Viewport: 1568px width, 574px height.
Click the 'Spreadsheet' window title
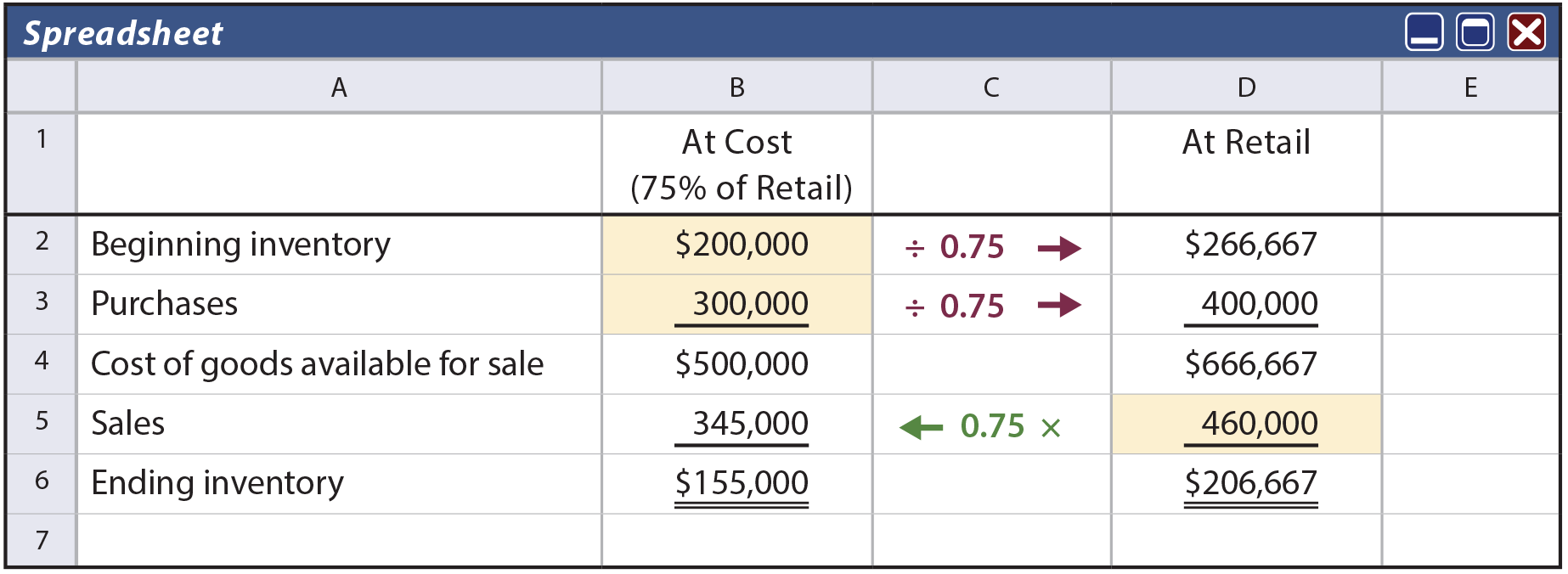[x=122, y=34]
